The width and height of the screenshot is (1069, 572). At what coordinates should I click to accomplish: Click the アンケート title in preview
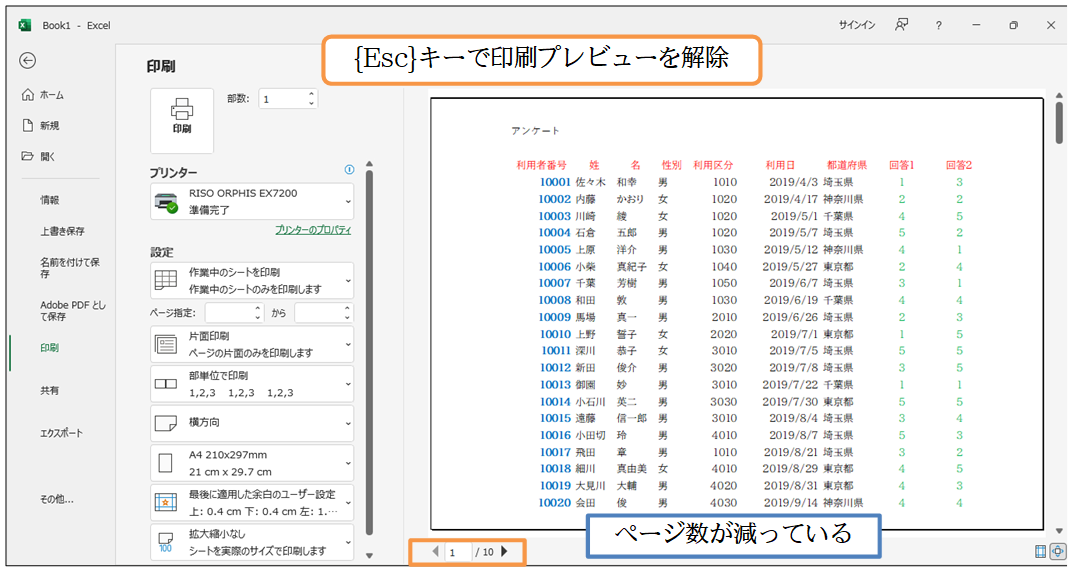click(x=535, y=130)
